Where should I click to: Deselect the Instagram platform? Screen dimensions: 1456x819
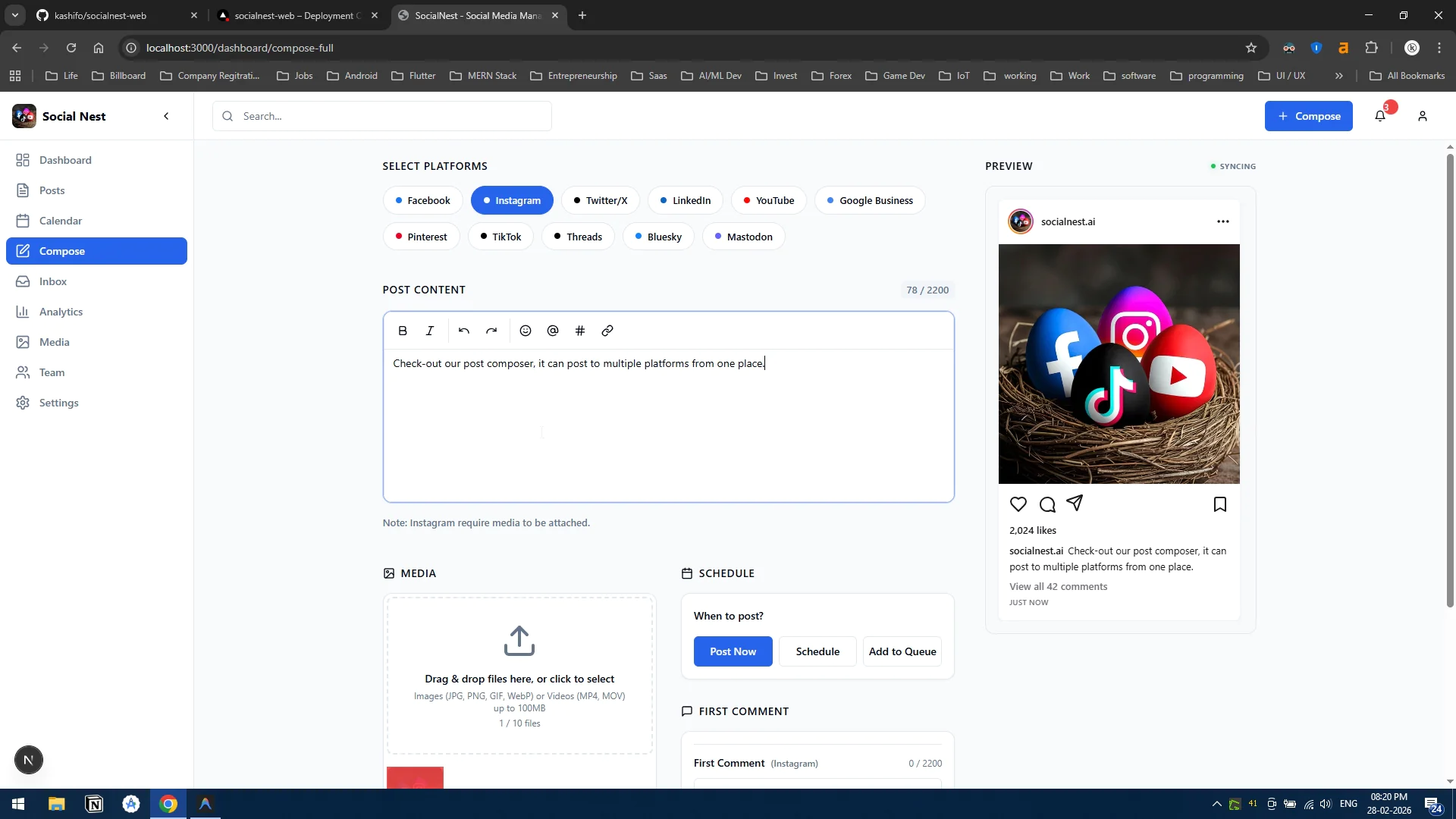[x=512, y=200]
